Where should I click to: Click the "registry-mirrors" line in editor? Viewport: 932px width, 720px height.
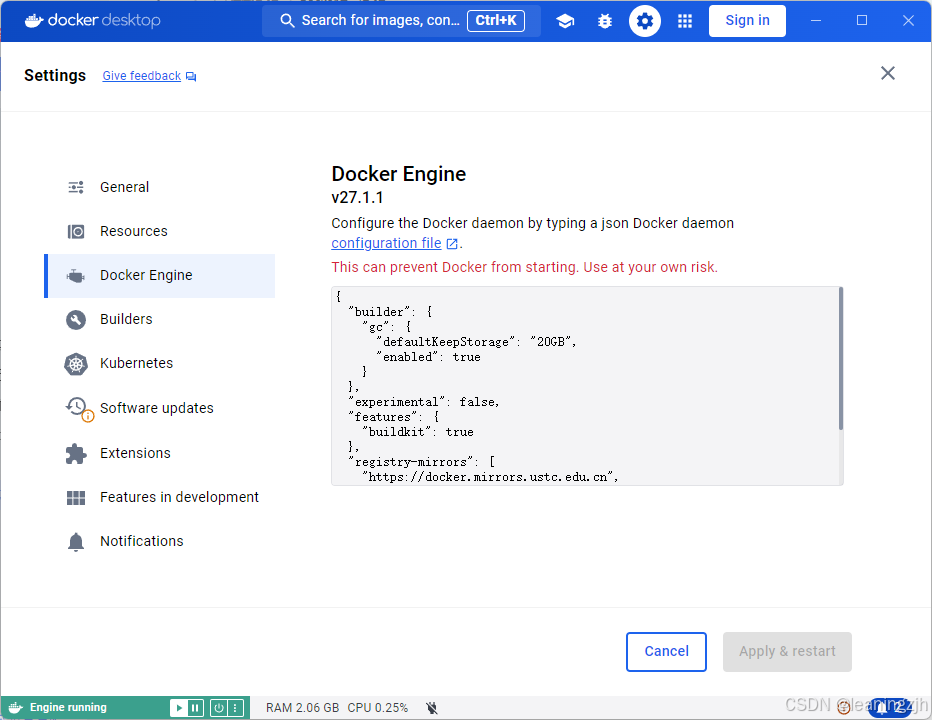tap(421, 462)
